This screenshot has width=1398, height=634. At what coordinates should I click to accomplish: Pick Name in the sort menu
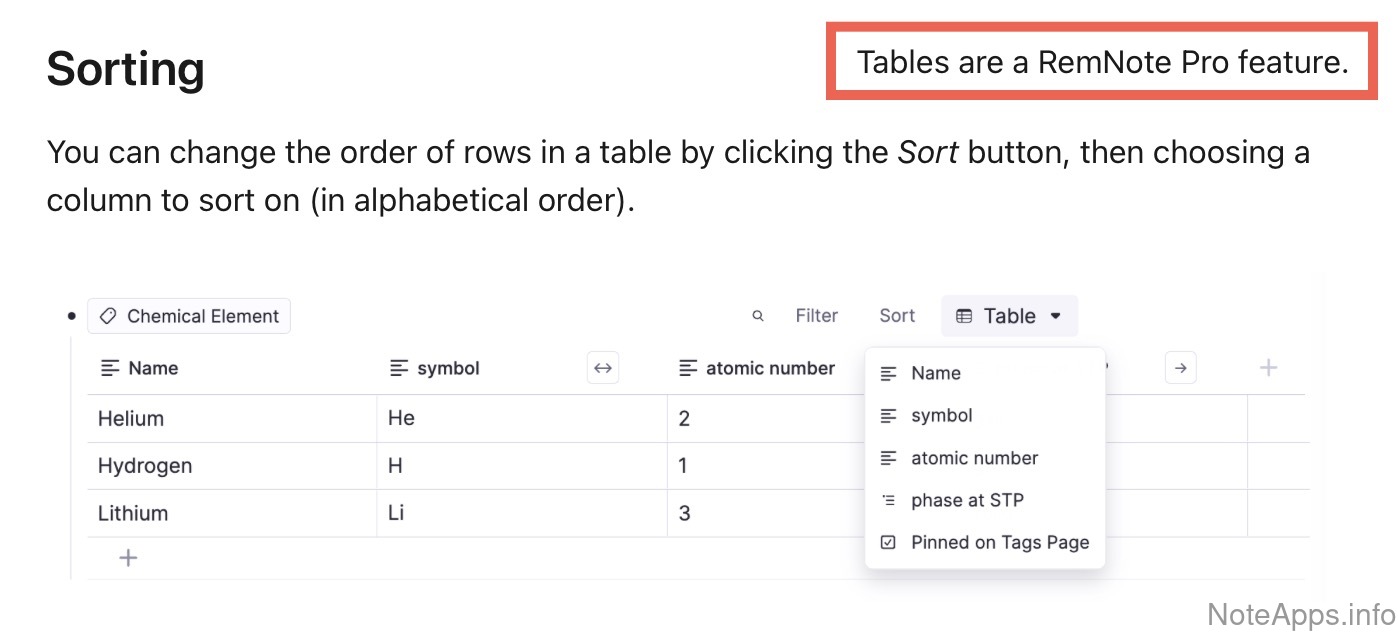point(935,373)
